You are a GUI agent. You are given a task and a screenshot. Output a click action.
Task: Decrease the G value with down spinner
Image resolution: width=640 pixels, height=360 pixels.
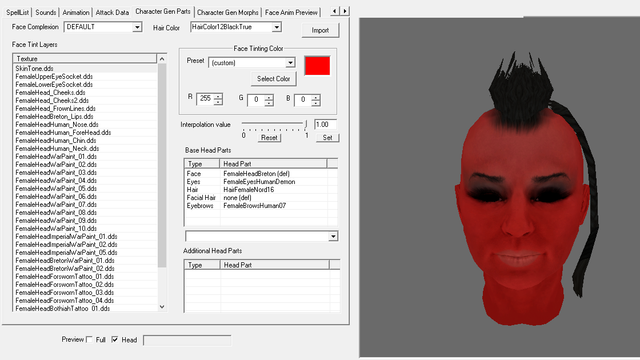[269, 103]
